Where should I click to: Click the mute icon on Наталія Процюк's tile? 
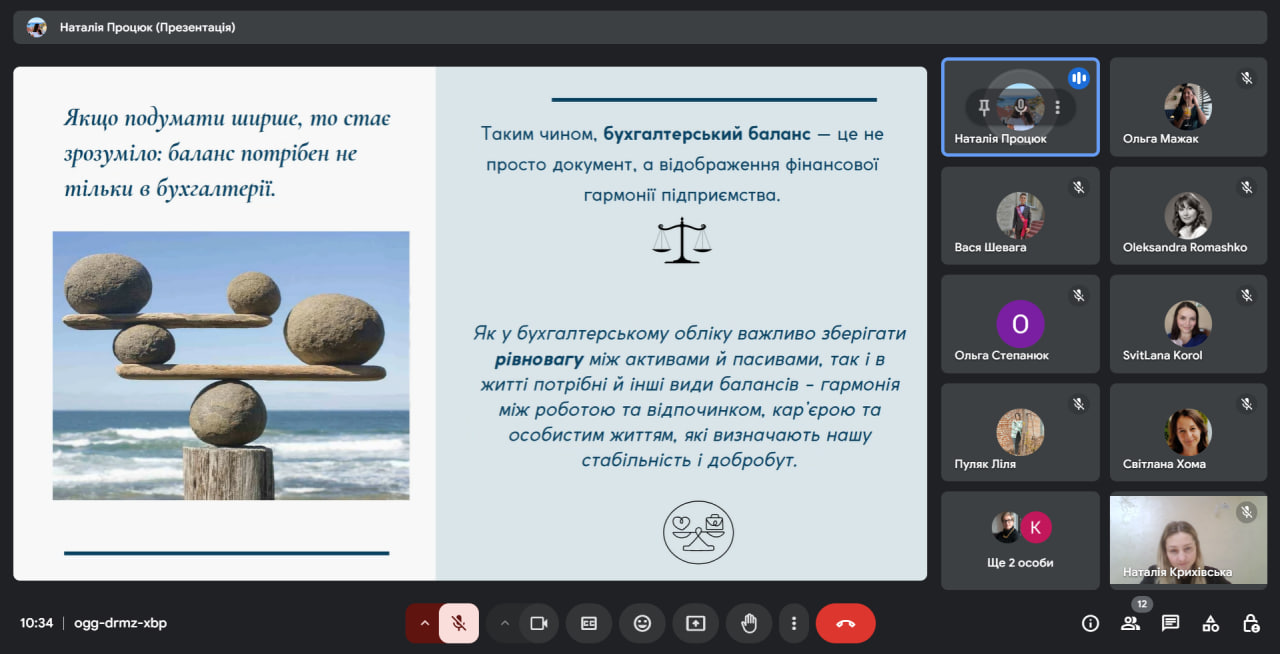point(1020,107)
